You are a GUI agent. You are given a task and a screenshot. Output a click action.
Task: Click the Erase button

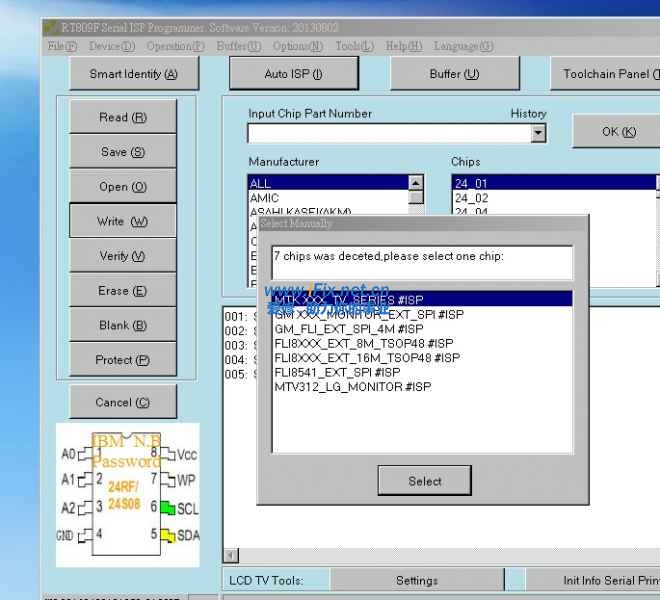pyautogui.click(x=122, y=291)
